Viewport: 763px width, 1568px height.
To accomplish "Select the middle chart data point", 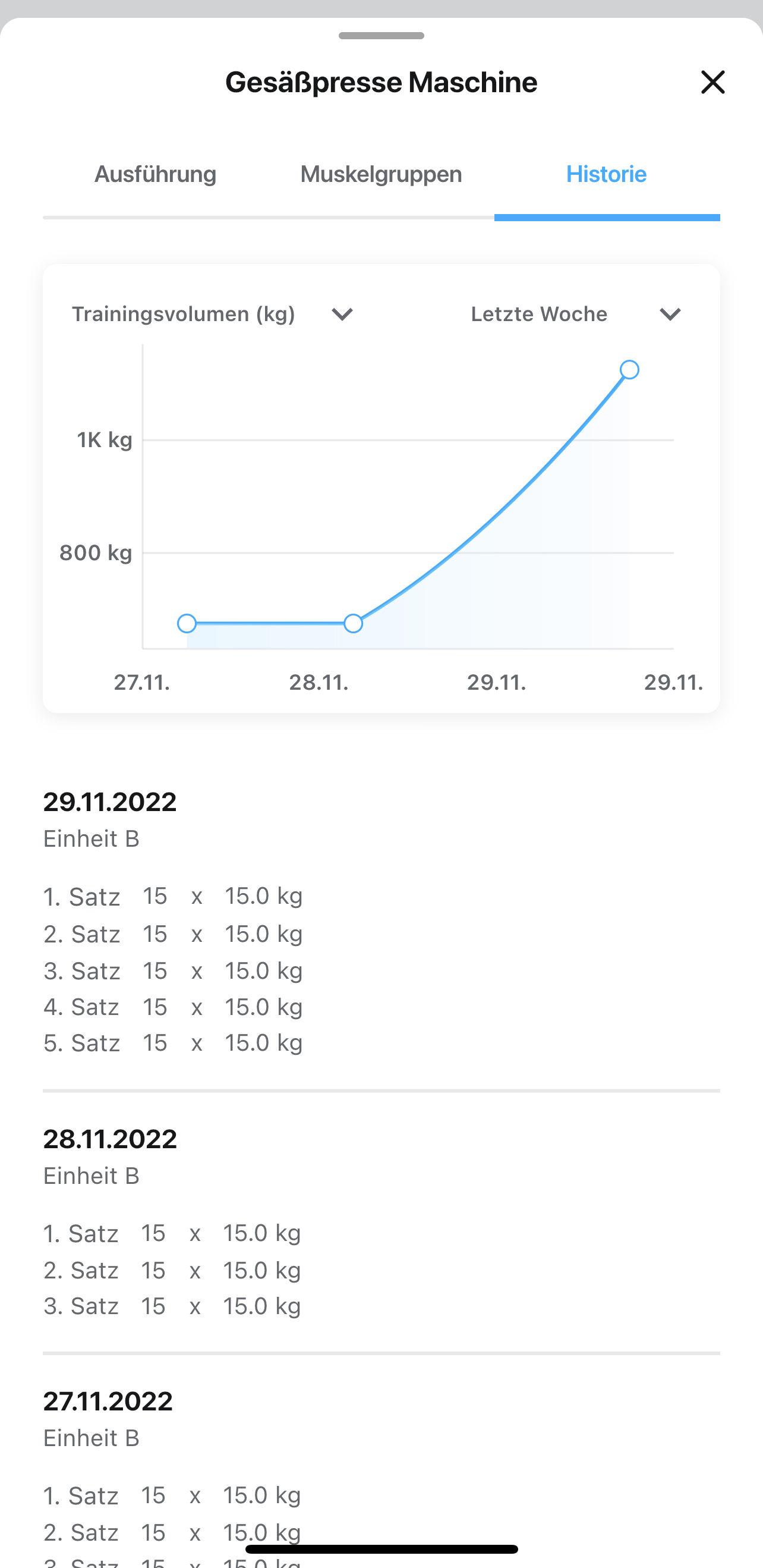I will tap(353, 623).
